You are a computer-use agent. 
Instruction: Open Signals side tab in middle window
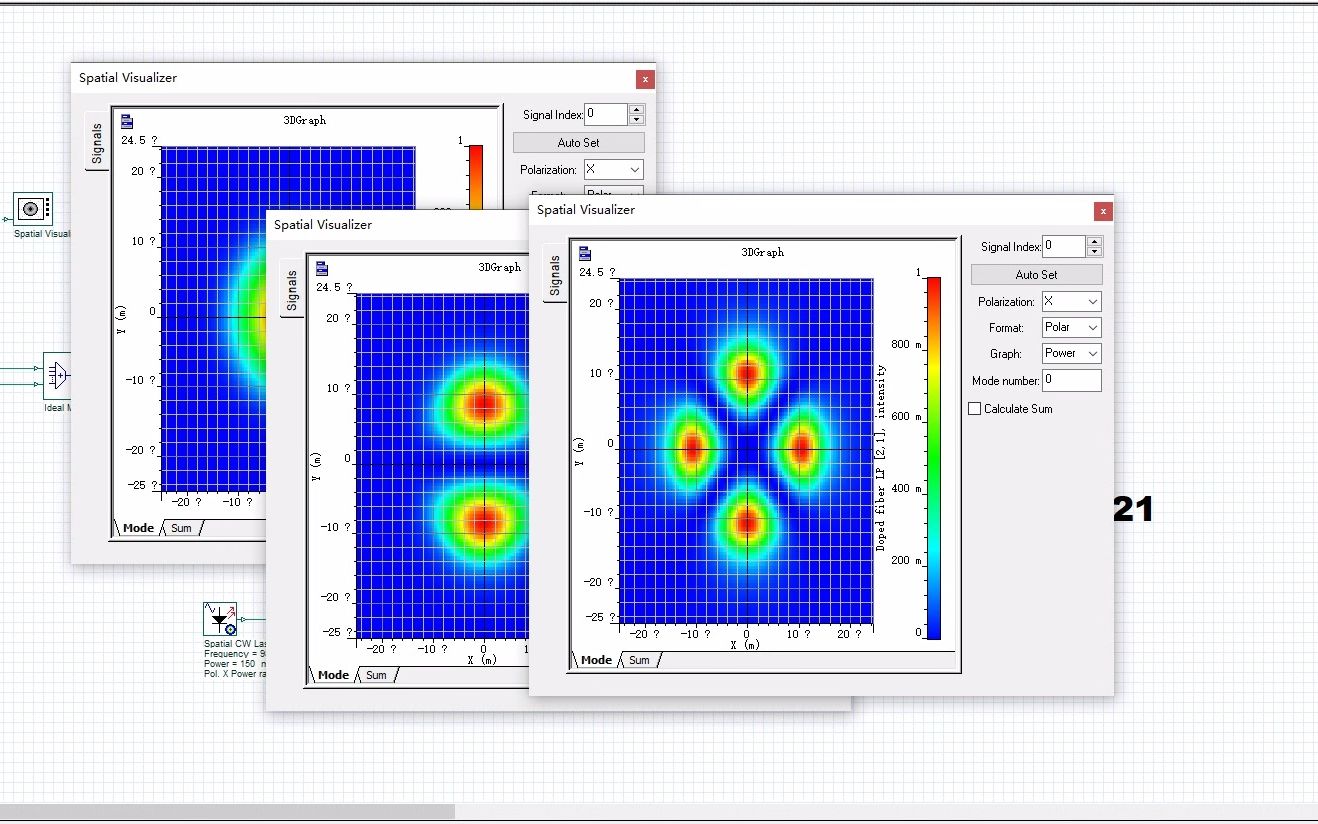tap(293, 290)
